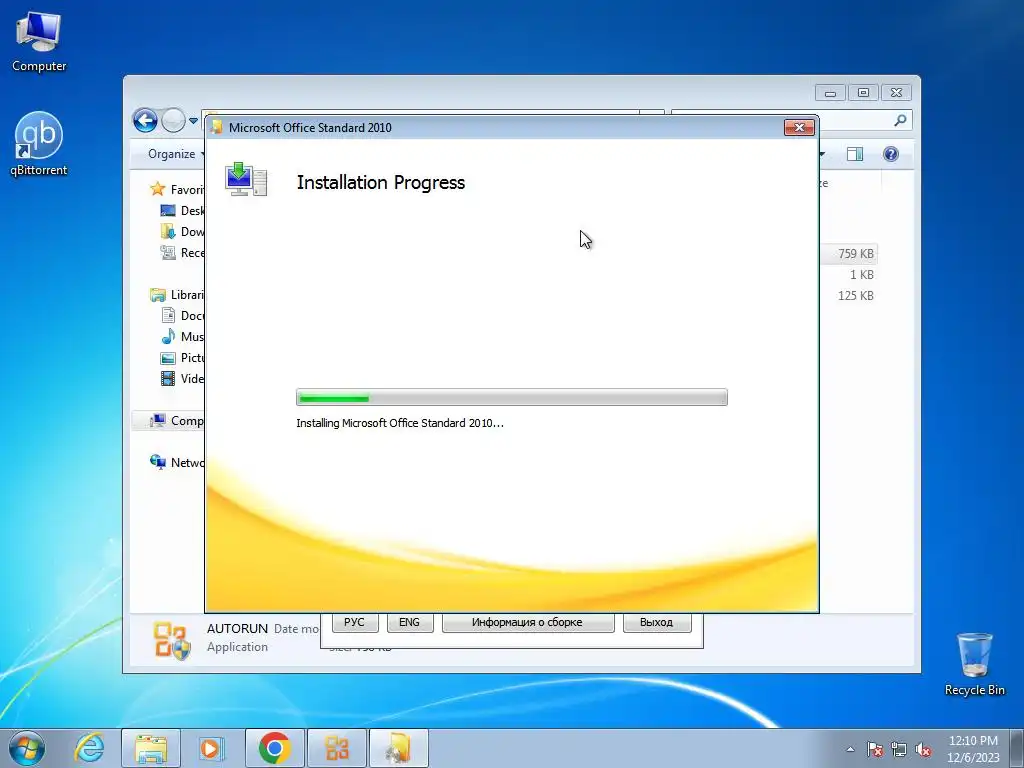Click the Информация о сборке button
The width and height of the screenshot is (1024, 768).
click(x=528, y=622)
